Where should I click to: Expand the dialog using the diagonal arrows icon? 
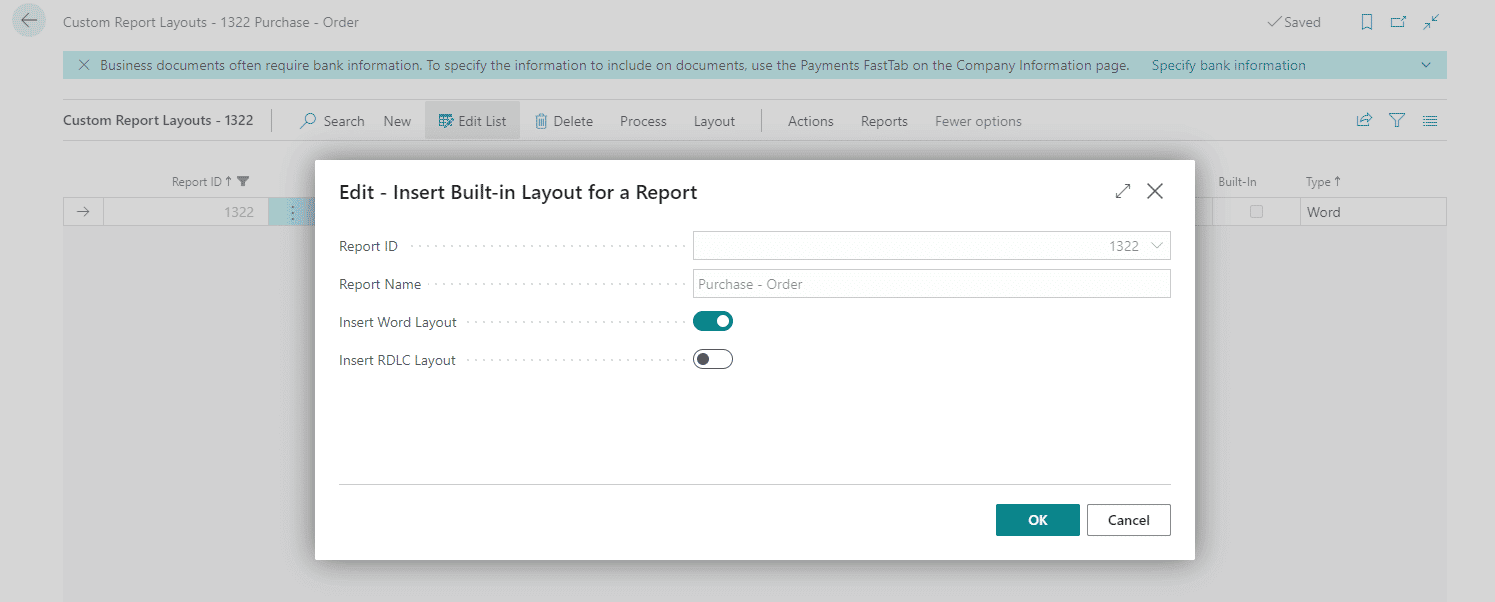click(1122, 190)
